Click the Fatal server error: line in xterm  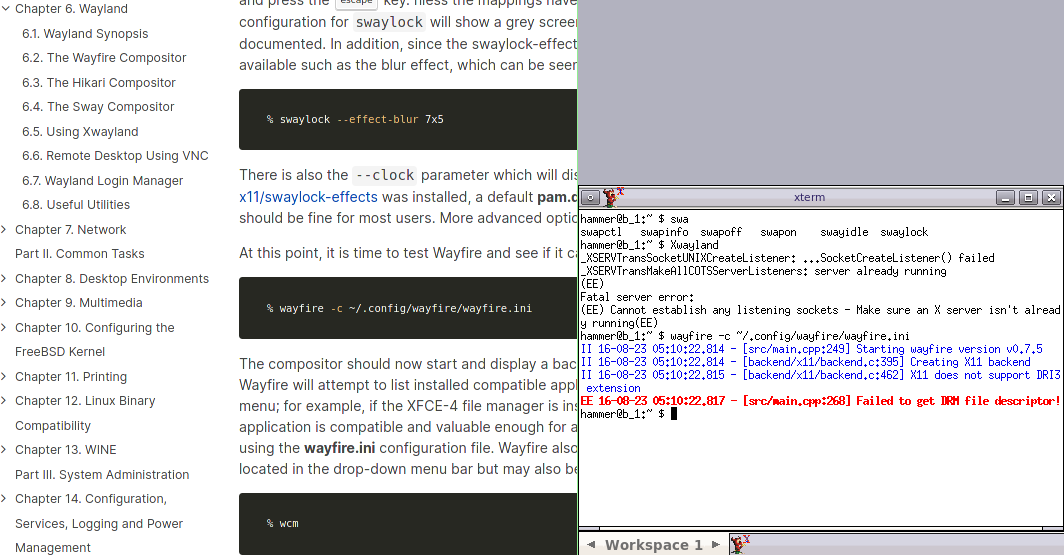[x=636, y=296]
